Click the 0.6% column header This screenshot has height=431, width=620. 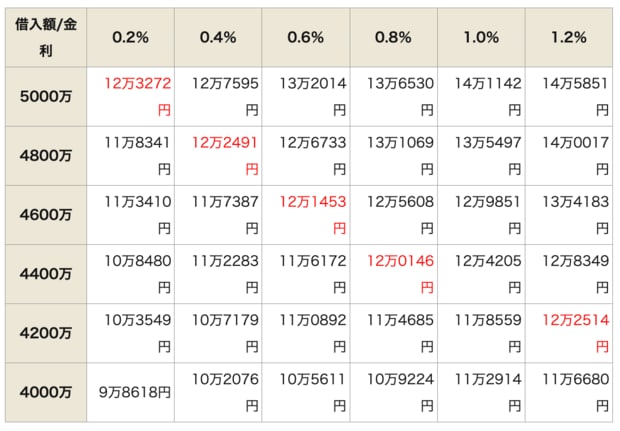(306, 38)
